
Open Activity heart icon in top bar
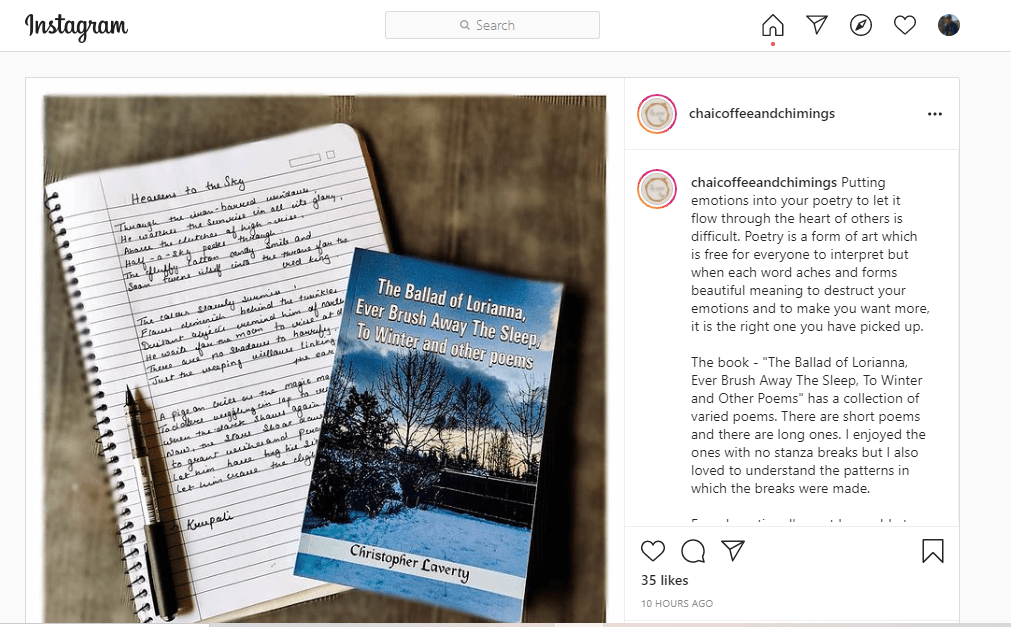(x=905, y=25)
